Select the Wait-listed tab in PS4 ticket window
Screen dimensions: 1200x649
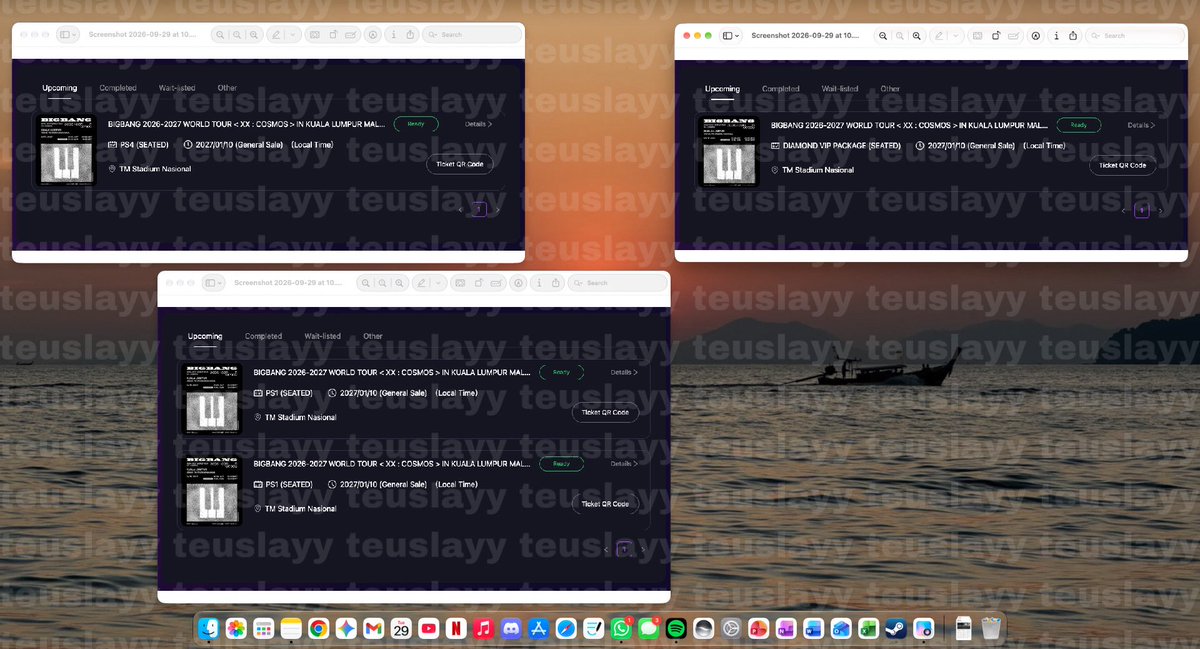(177, 88)
